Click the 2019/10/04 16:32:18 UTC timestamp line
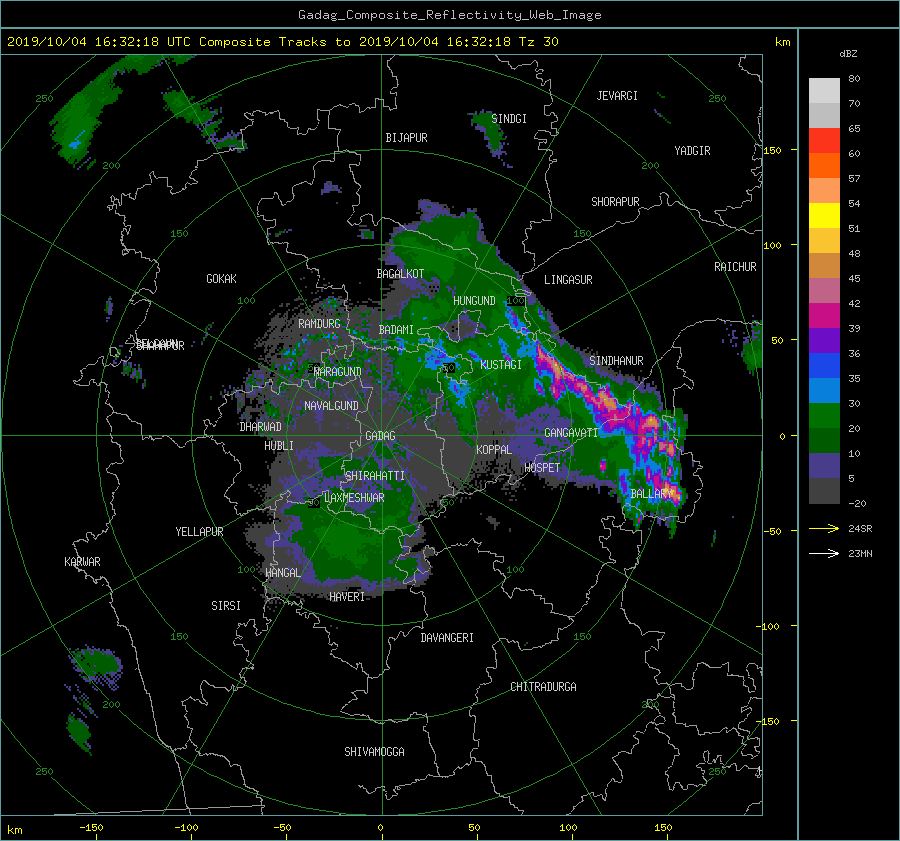This screenshot has height=841, width=900. [x=282, y=42]
